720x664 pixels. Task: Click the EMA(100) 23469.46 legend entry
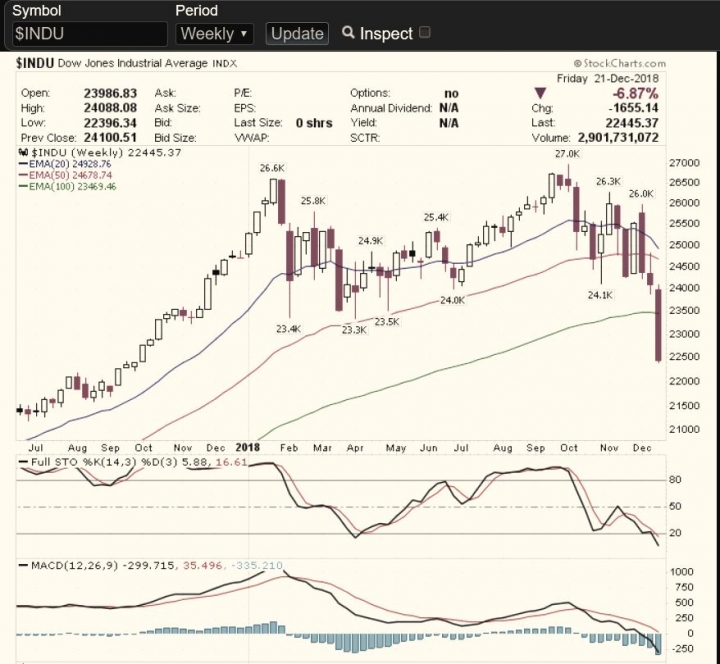point(68,186)
